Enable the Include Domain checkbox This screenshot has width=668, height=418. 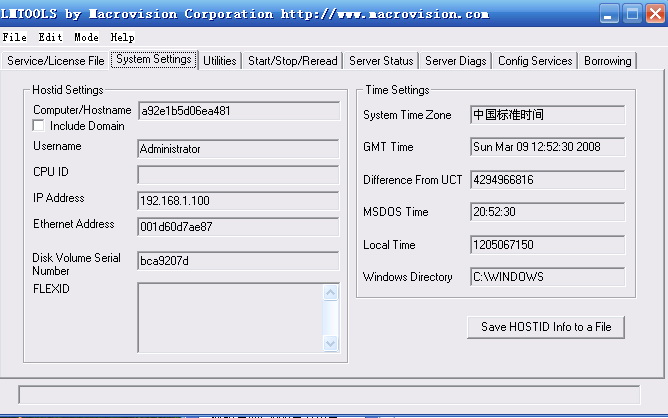(38, 126)
